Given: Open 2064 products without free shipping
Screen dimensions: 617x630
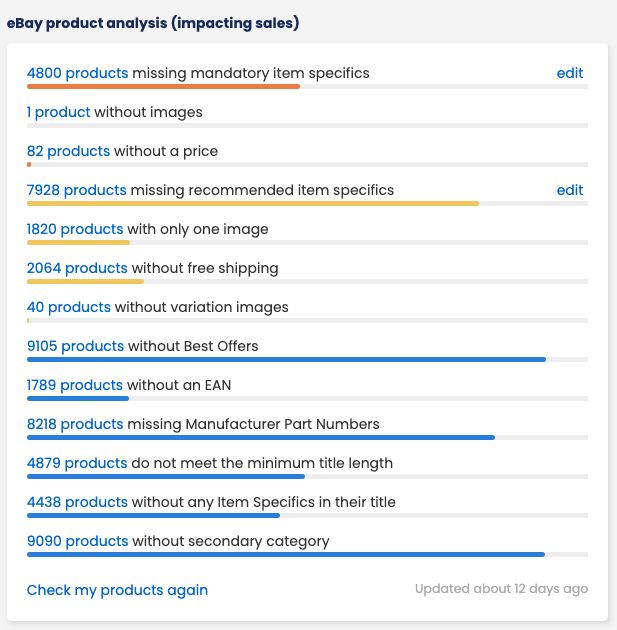Looking at the screenshot, I should coord(77,268).
